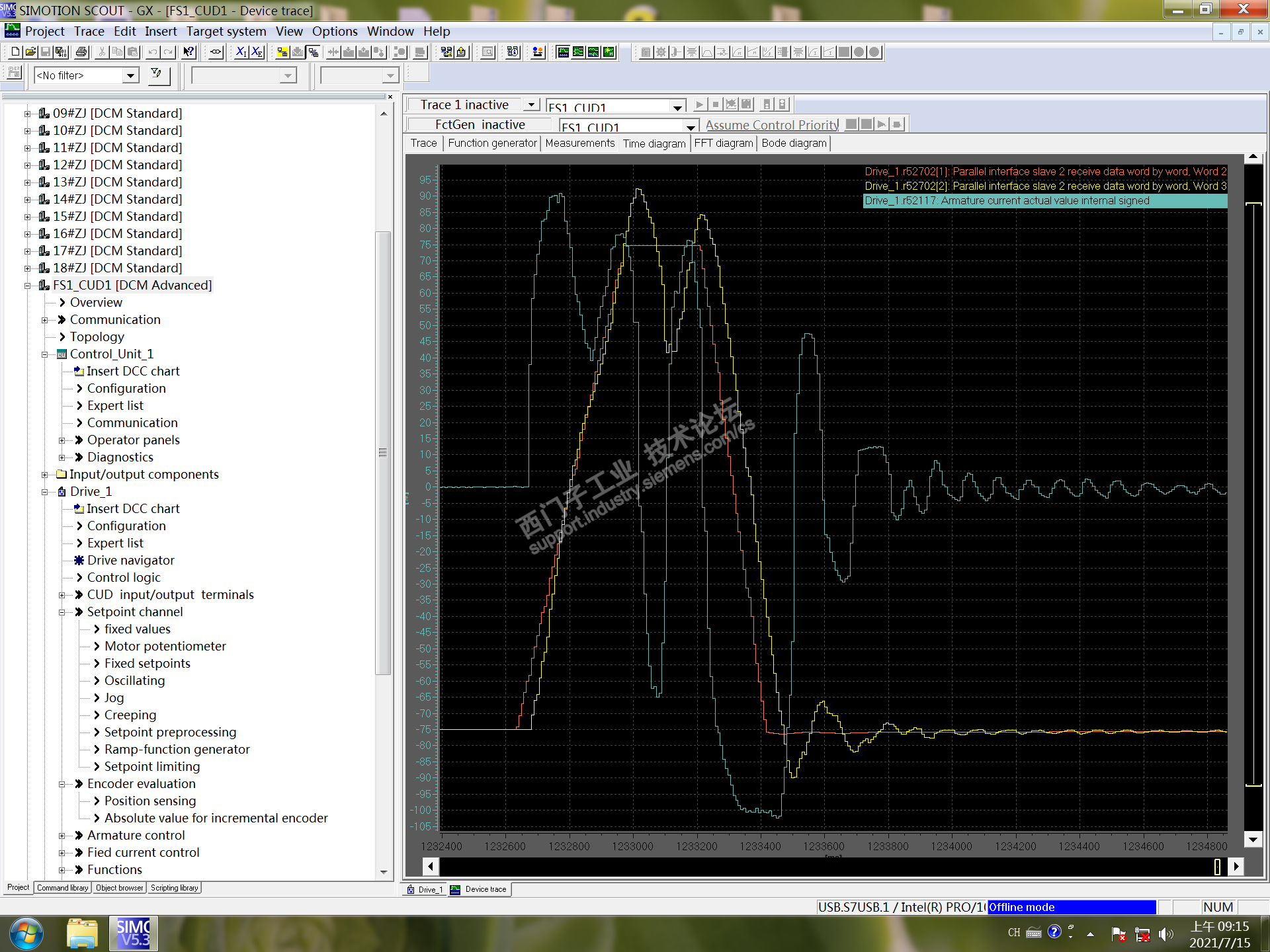
Task: Click the filter edit funnel icon
Action: pyautogui.click(x=157, y=75)
